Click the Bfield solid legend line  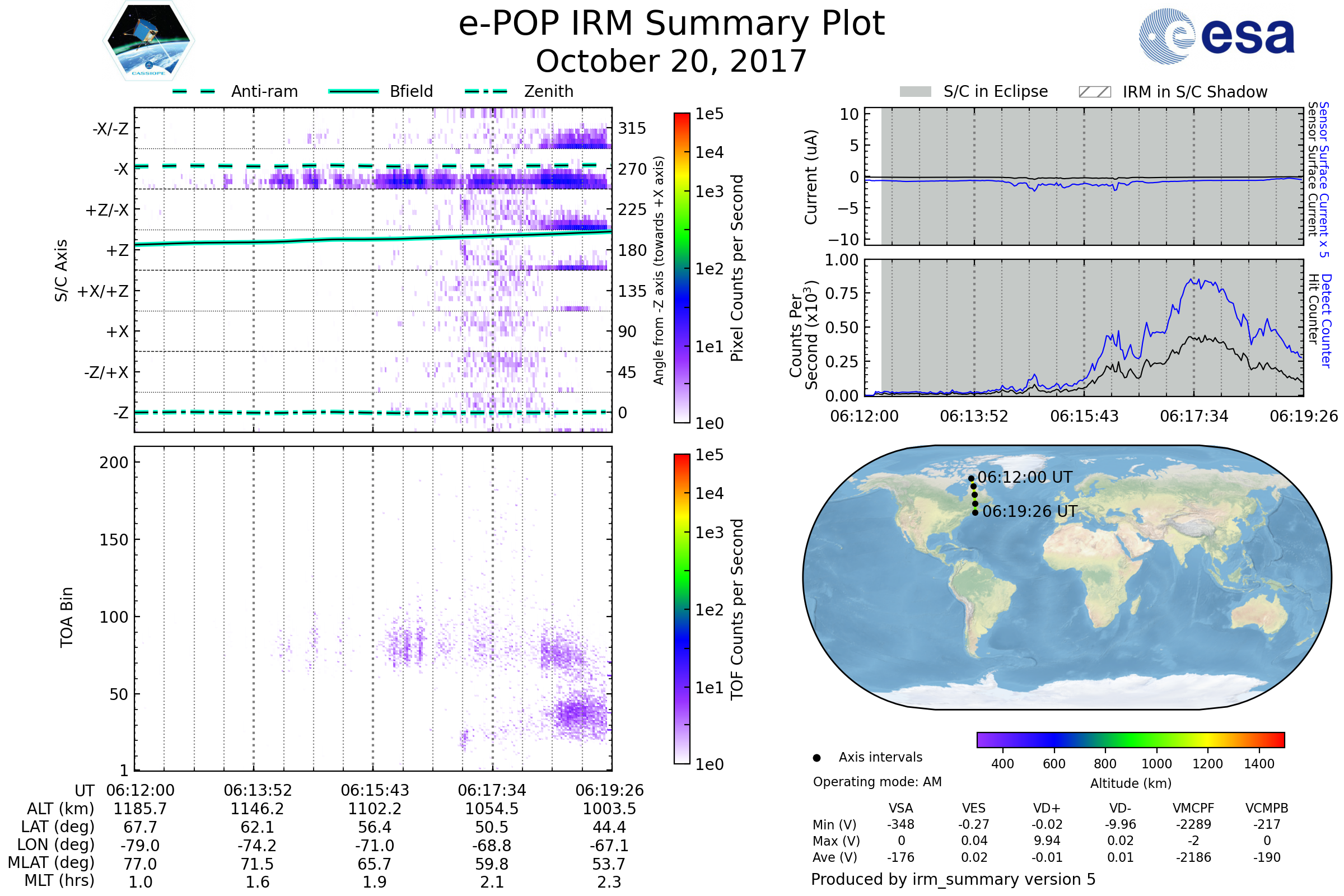[x=353, y=91]
